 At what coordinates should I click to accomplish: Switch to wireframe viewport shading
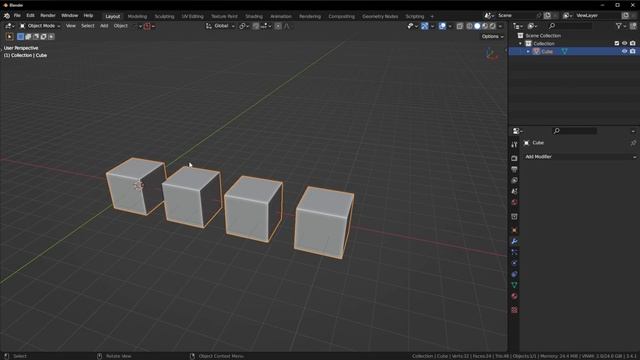point(469,26)
